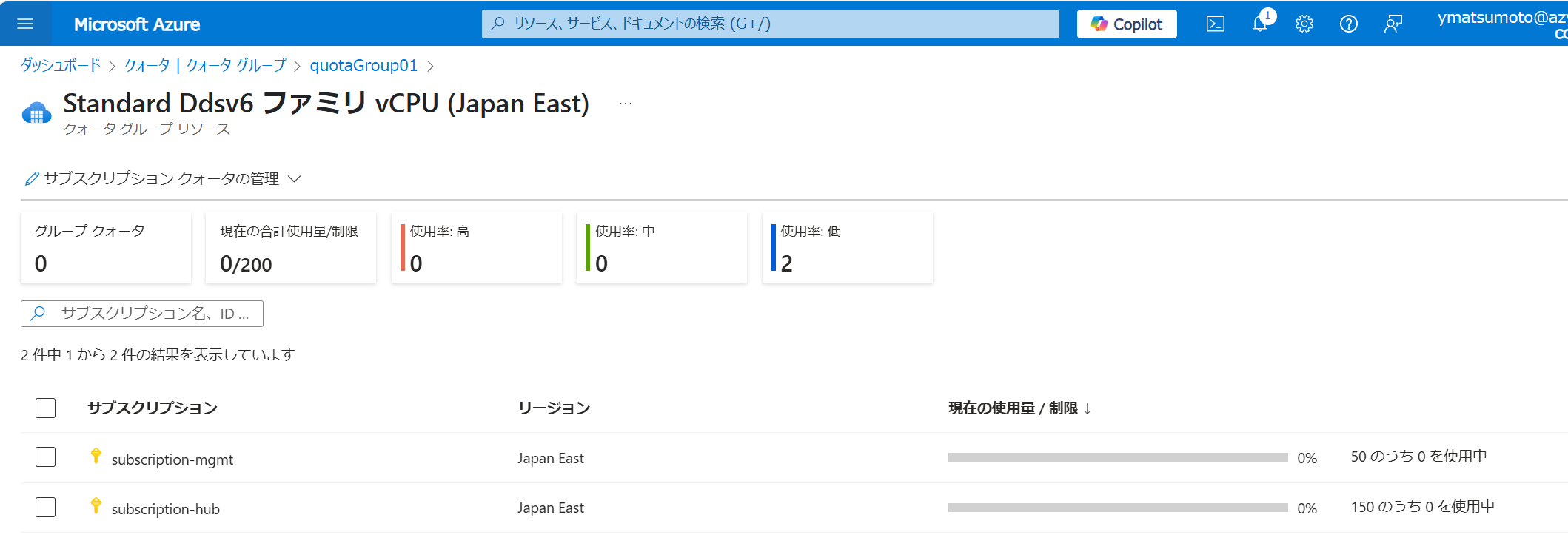1568x549 pixels.
Task: Click the 現在の合計使用量/制限 0/200 card
Action: coord(291,247)
